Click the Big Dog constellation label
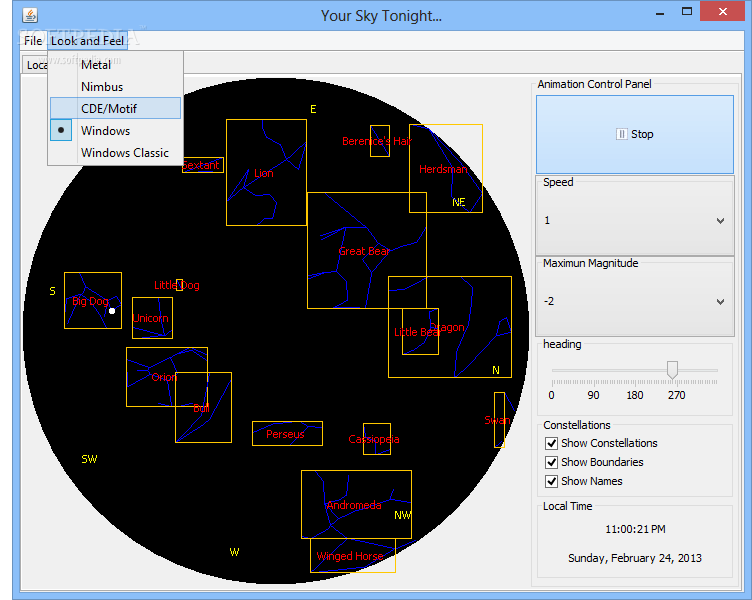Screen dimensions: 752x600 pyautogui.click(x=90, y=301)
